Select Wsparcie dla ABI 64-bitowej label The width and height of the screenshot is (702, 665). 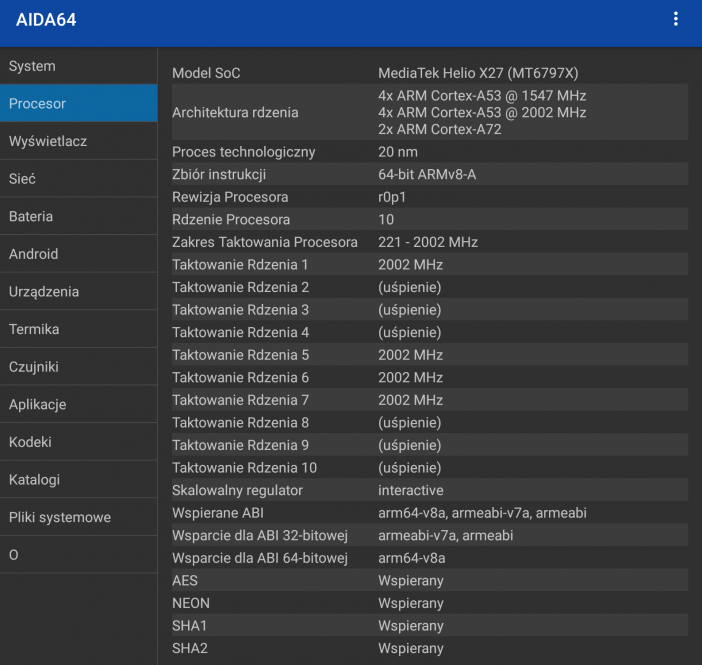pos(260,558)
